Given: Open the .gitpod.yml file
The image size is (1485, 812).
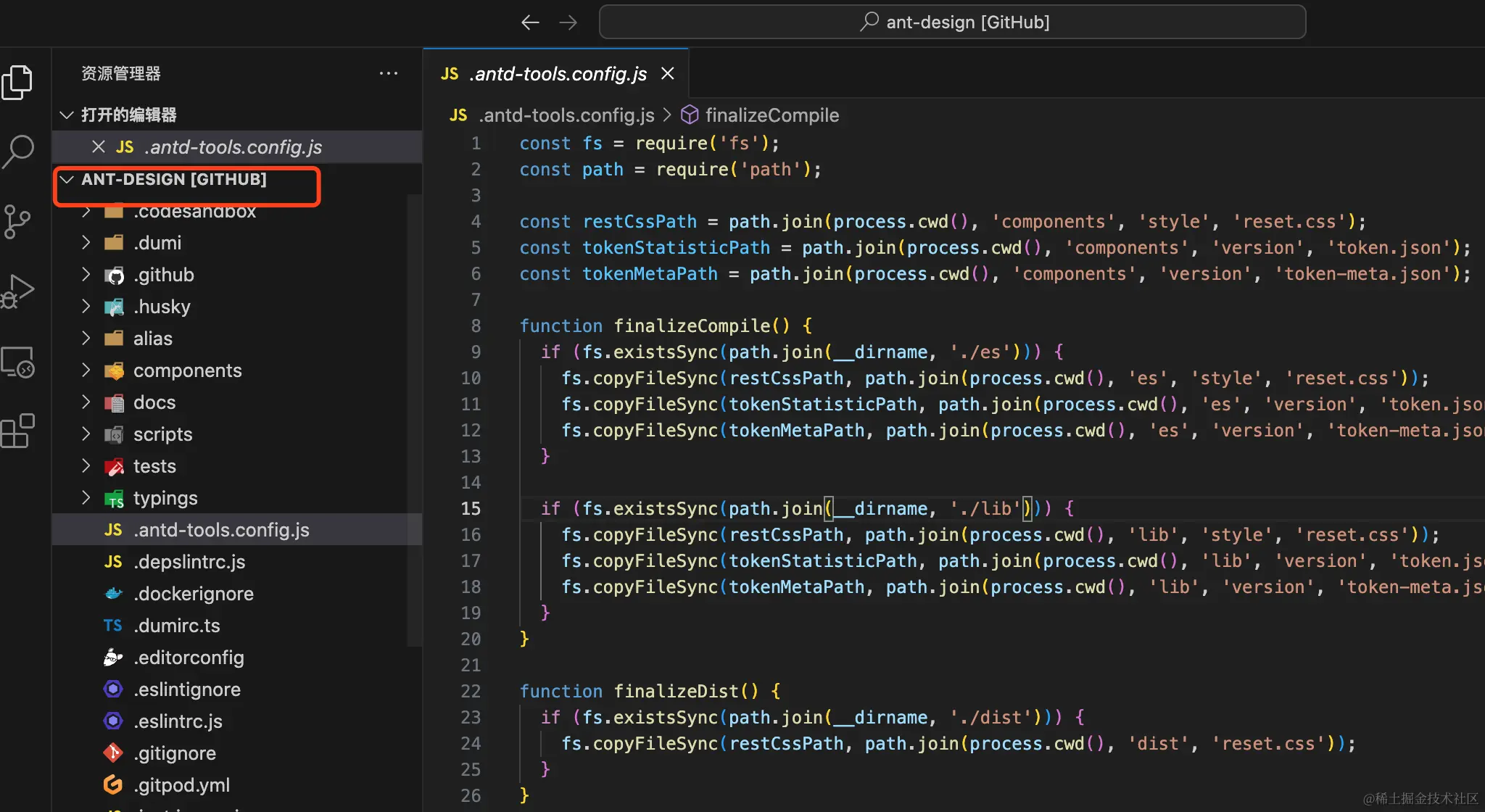Looking at the screenshot, I should click(x=181, y=785).
